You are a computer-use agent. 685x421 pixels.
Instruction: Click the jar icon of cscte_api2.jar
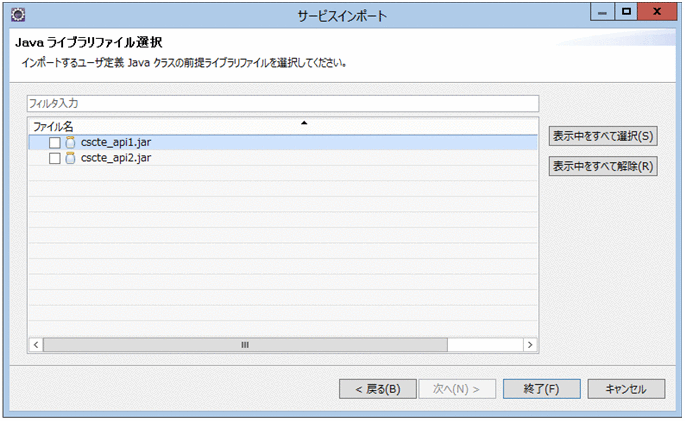[70, 158]
